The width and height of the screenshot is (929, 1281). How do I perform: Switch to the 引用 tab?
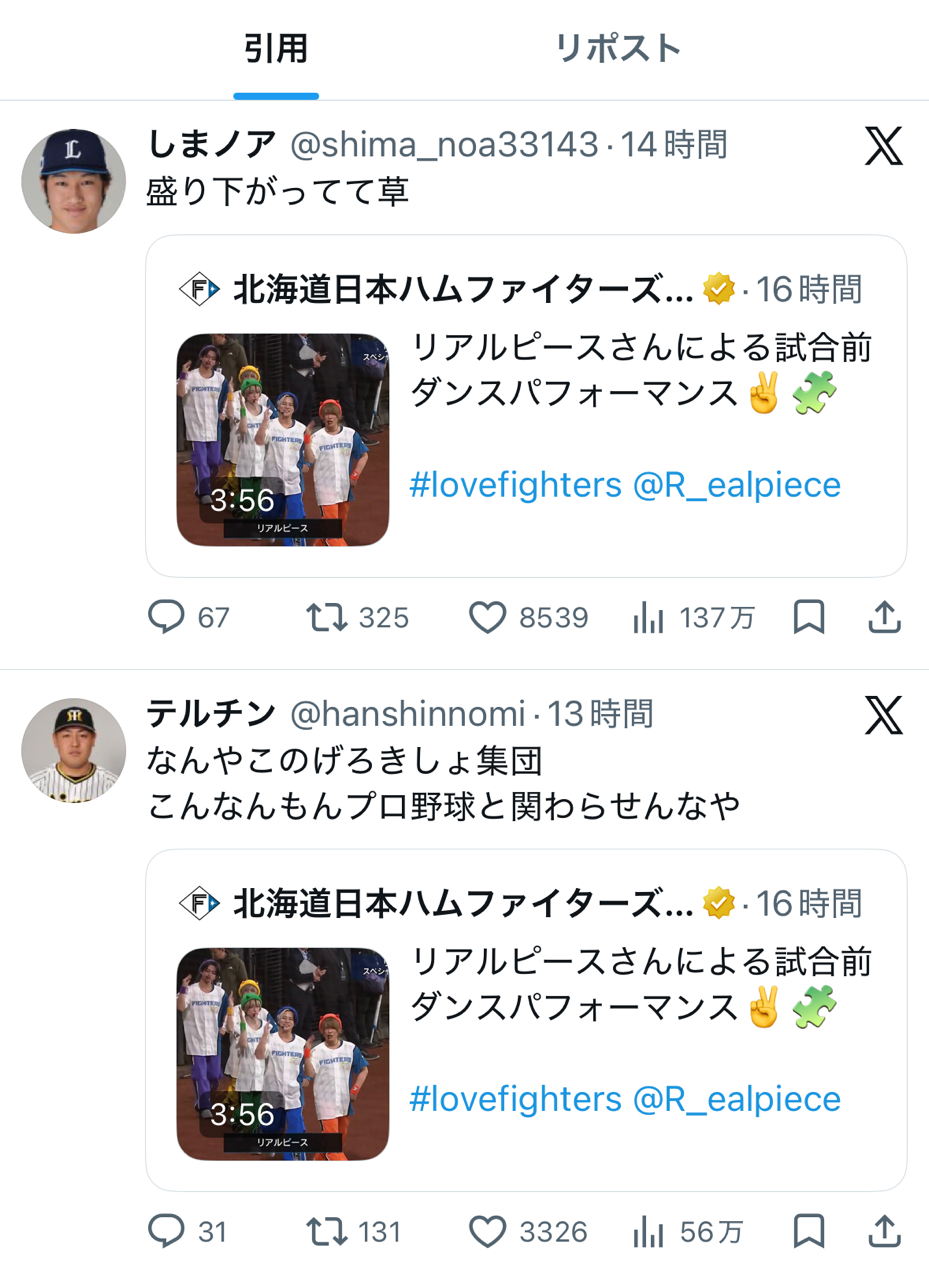click(276, 48)
